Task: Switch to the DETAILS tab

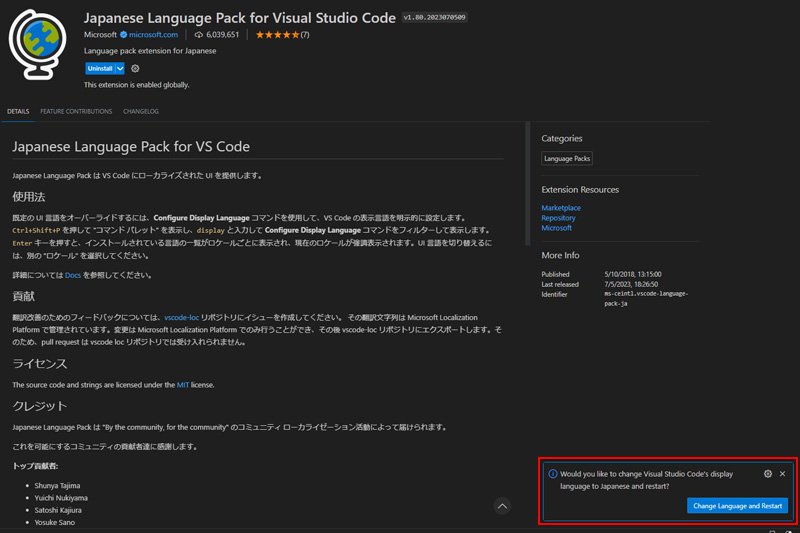Action: point(18,111)
